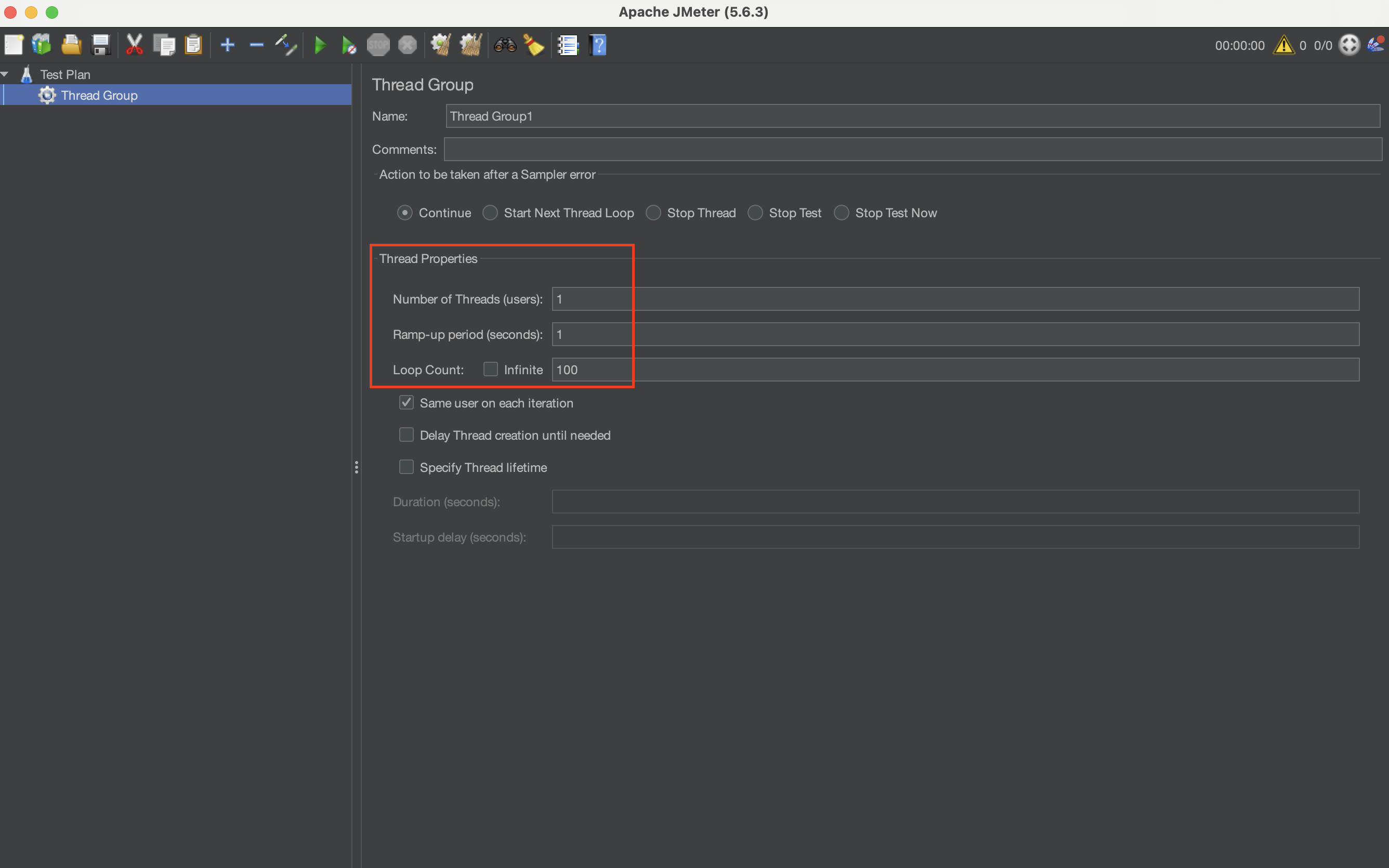Click the warning triangle log indicator
The width and height of the screenshot is (1389, 868).
(1283, 45)
